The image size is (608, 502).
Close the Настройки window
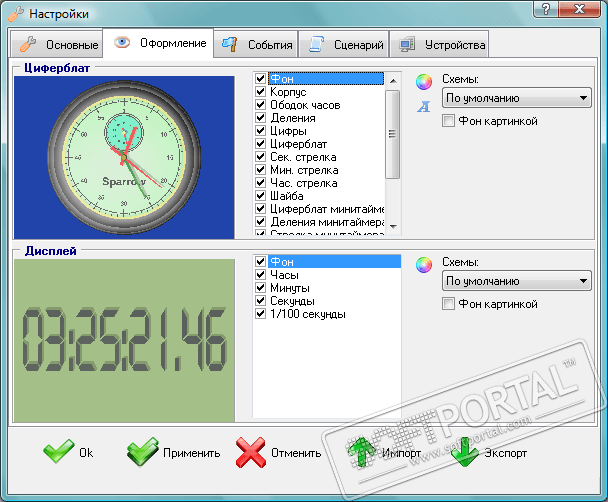coord(580,9)
